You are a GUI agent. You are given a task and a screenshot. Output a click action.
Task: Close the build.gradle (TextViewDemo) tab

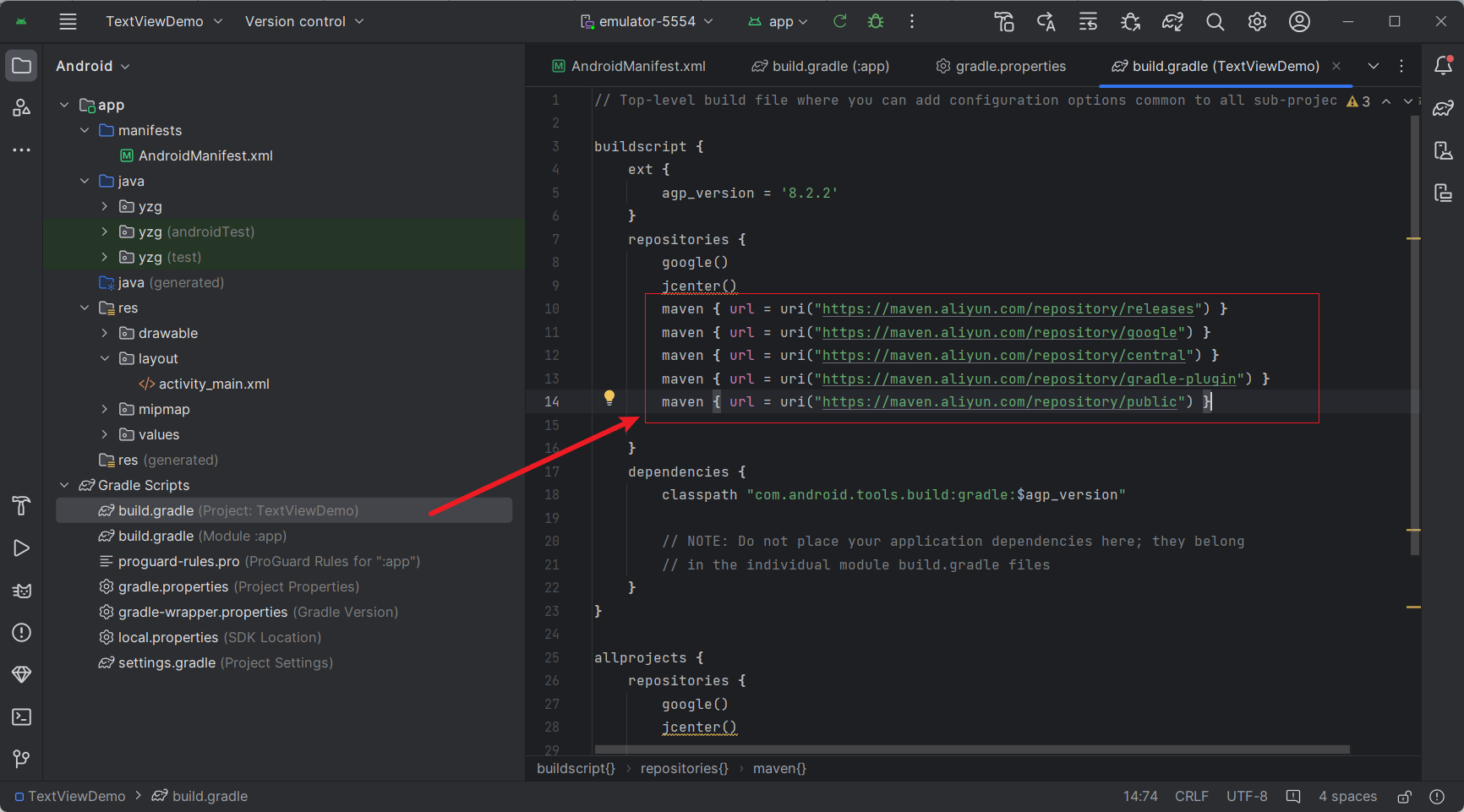[1336, 66]
